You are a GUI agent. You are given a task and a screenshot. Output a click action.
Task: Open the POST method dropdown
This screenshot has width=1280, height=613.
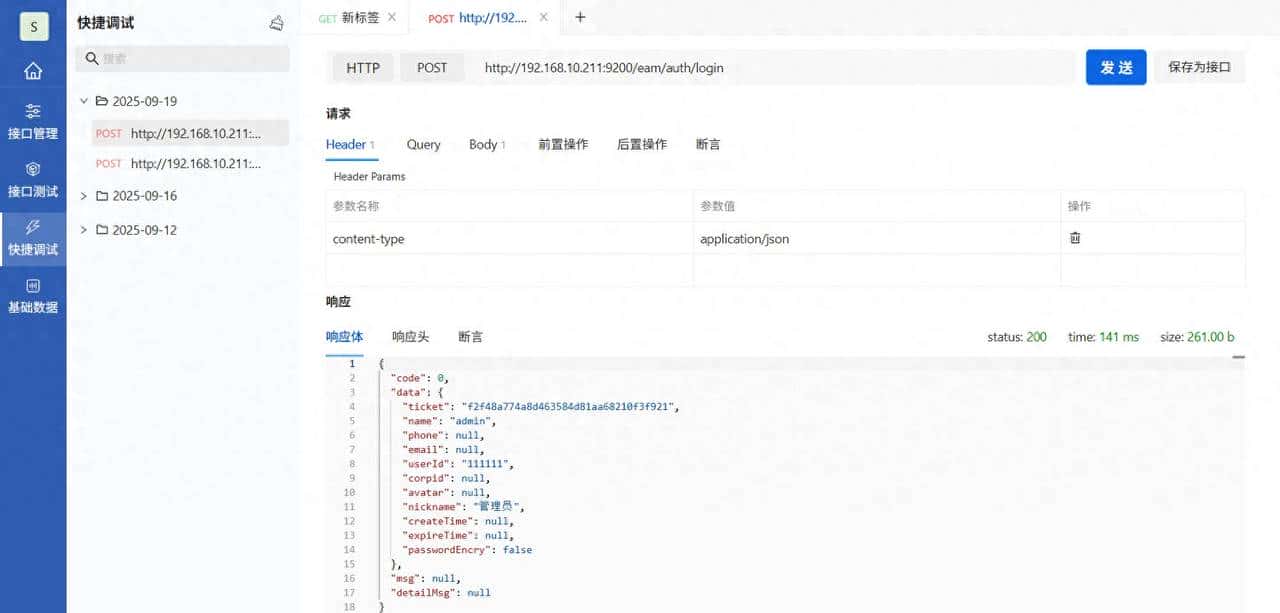pos(432,68)
